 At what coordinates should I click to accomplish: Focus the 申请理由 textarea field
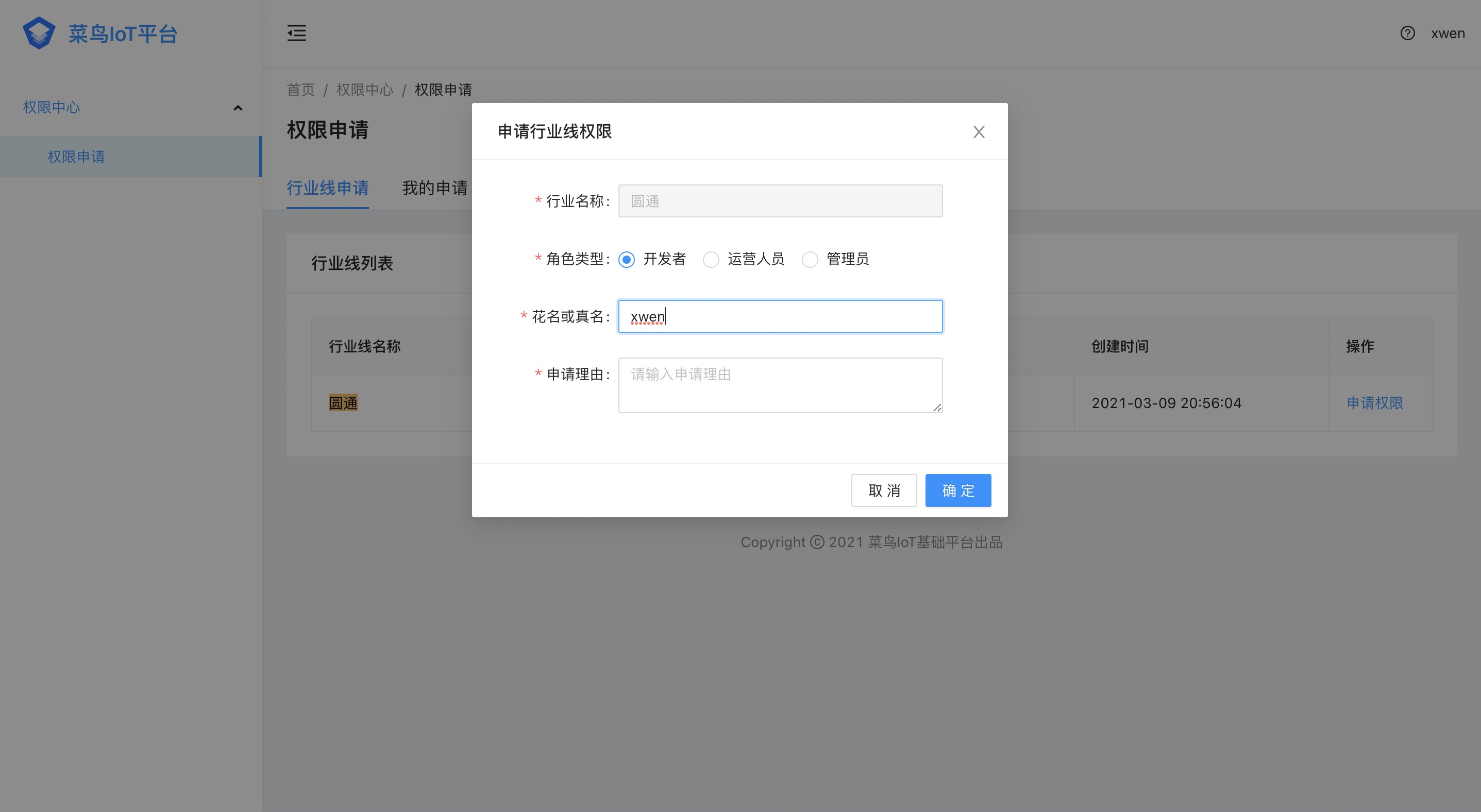780,385
